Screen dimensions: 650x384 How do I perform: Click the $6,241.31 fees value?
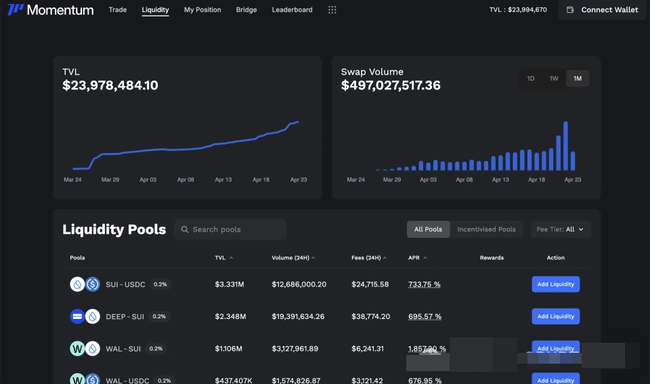point(368,349)
